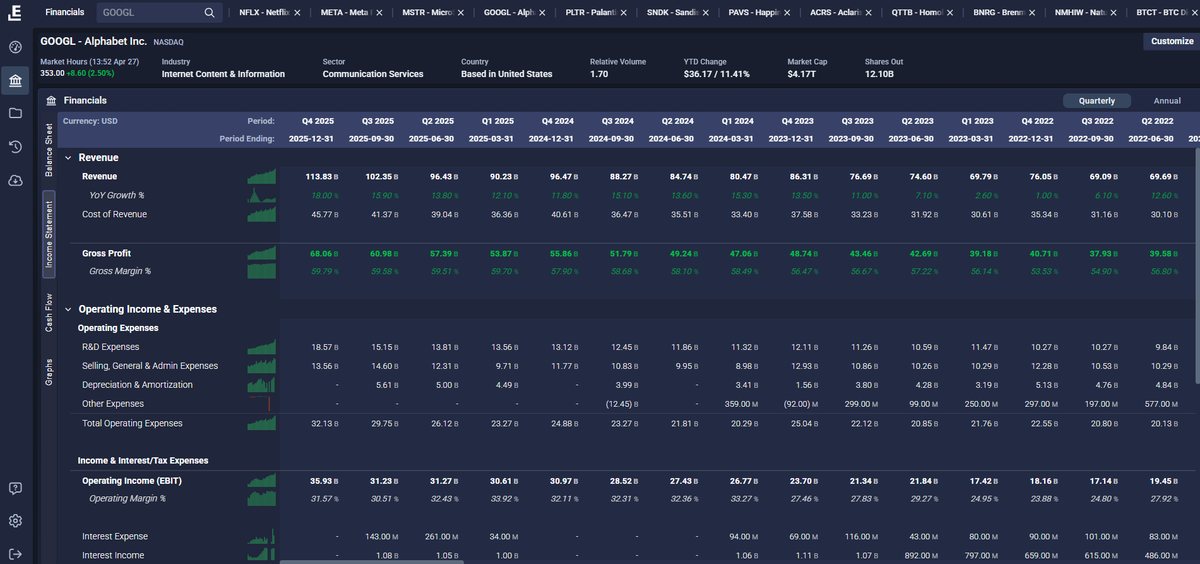Open the R&D Expenses sparkline chart
Image resolution: width=1200 pixels, height=564 pixels.
[x=261, y=346]
